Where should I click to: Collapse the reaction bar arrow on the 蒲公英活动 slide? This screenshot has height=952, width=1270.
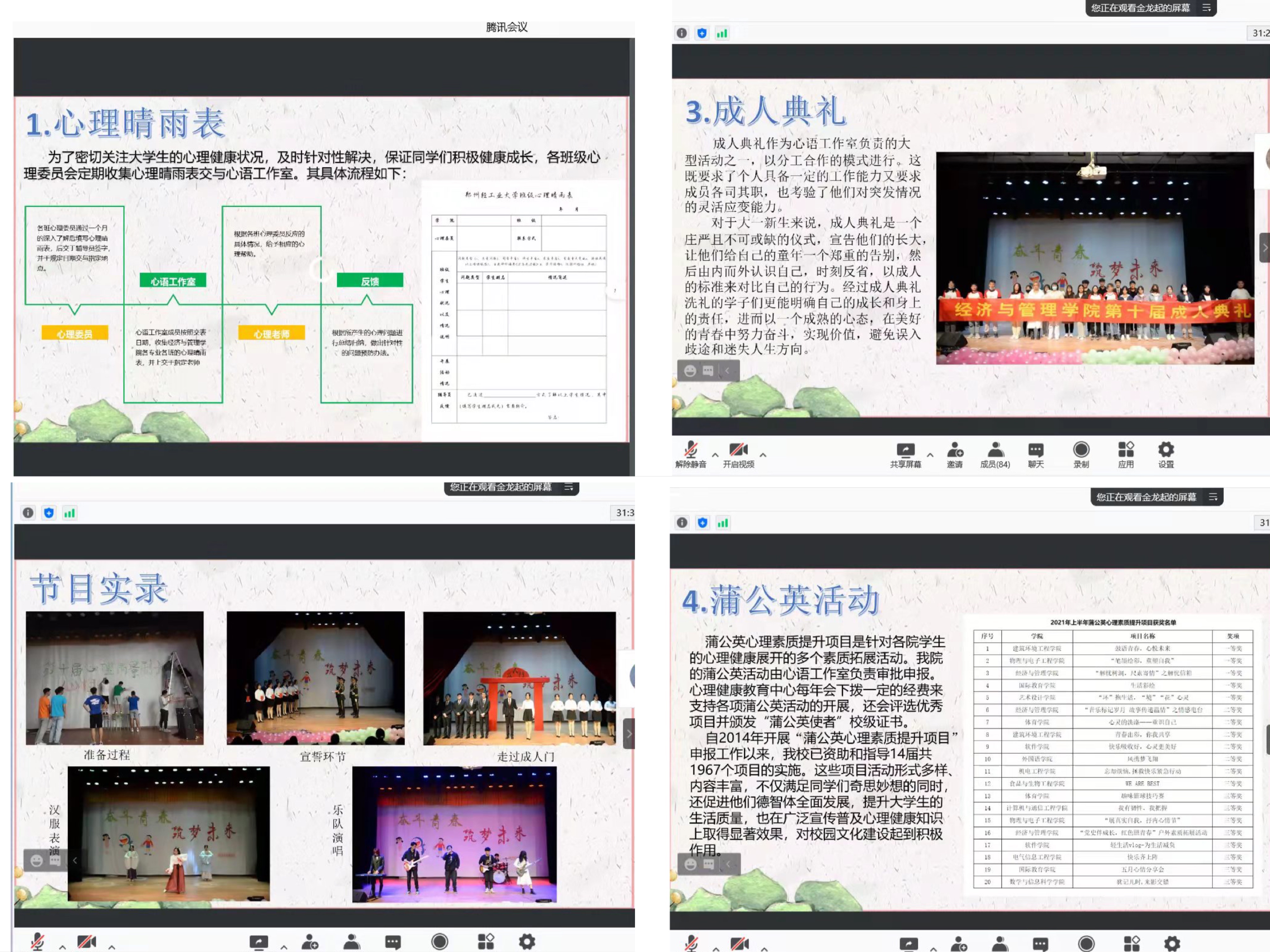point(728,864)
